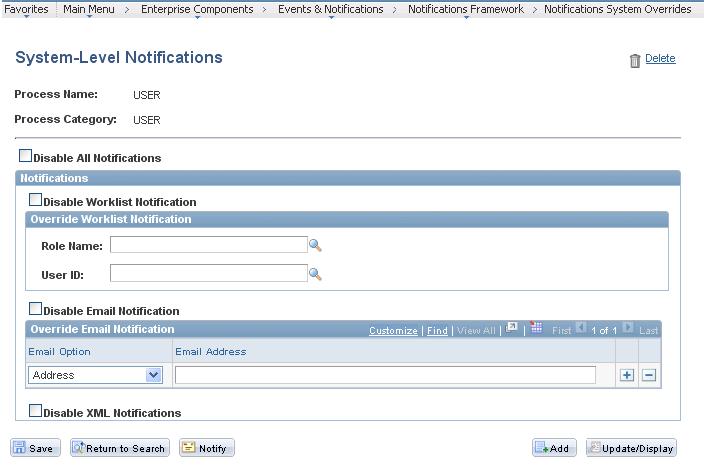This screenshot has height=467, width=704.
Task: Click the Role Name lookup magnifier icon
Action: pyautogui.click(x=315, y=245)
